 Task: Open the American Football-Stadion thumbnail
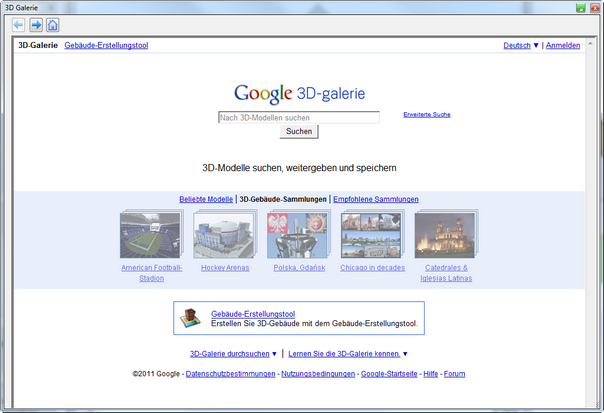click(x=151, y=234)
